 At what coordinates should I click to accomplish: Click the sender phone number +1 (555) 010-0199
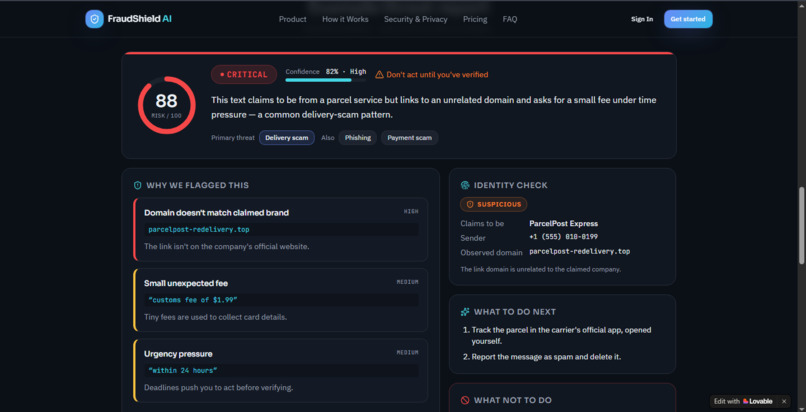point(563,237)
